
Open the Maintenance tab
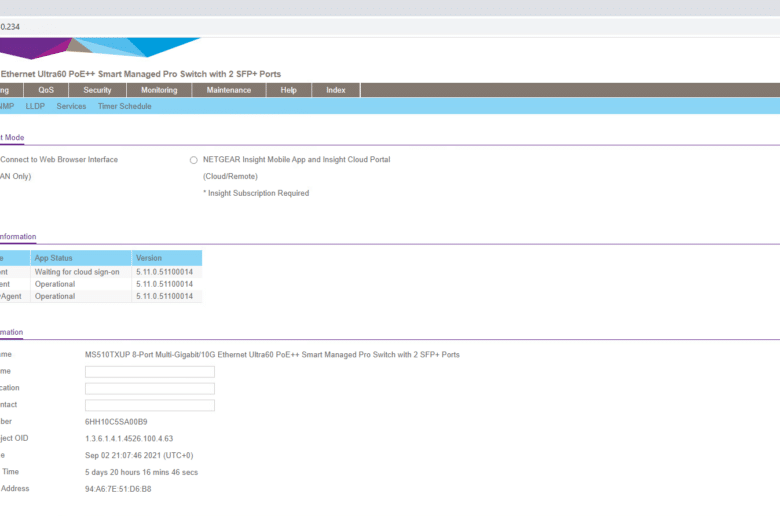[229, 90]
